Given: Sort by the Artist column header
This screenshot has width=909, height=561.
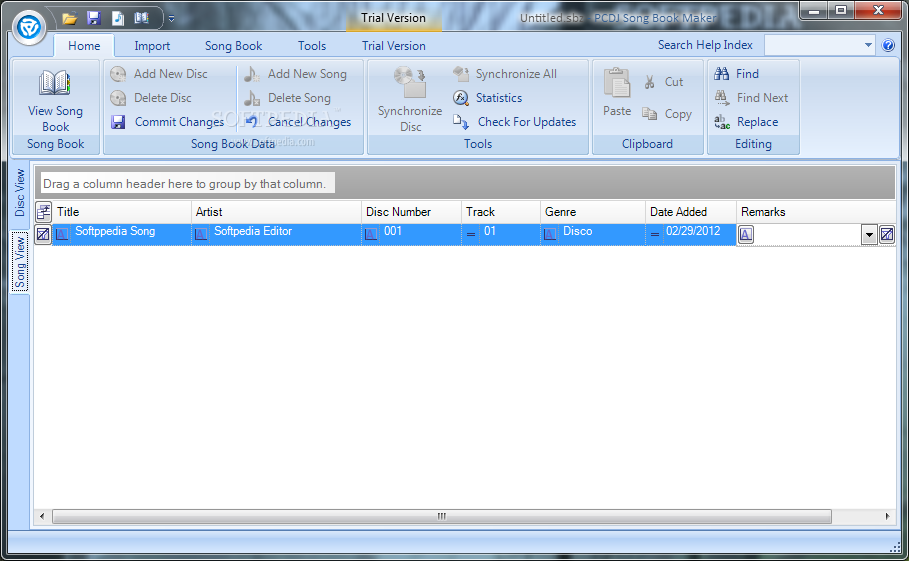Looking at the screenshot, I should click(277, 212).
